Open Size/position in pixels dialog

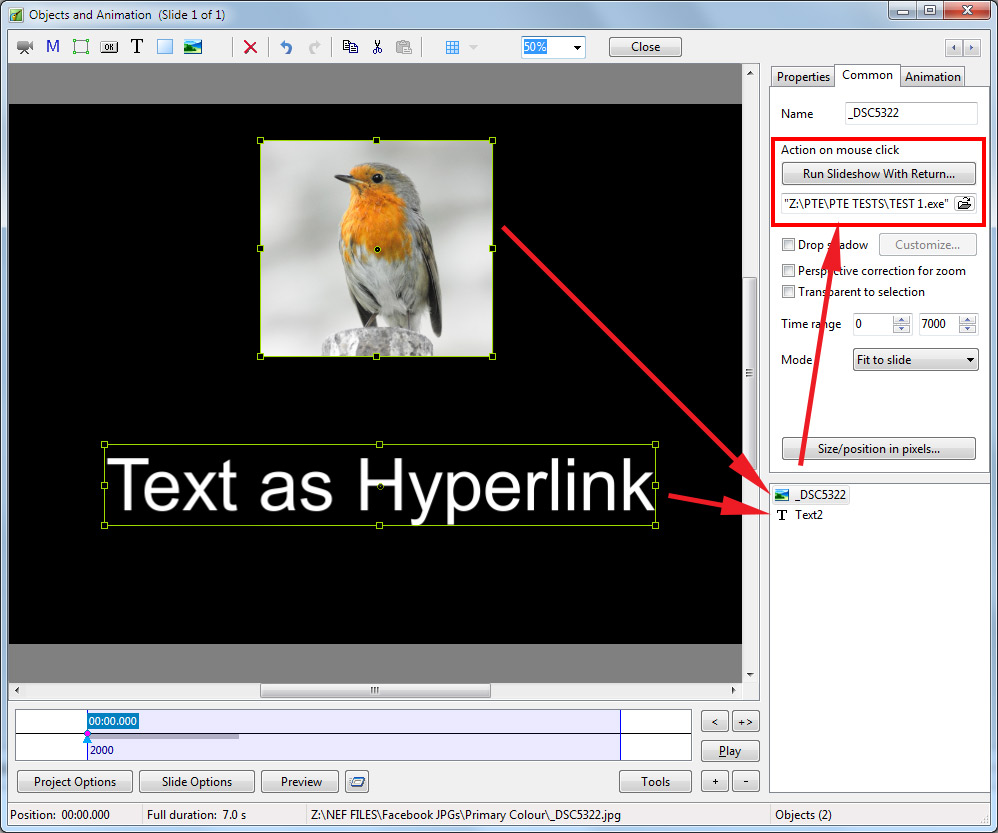click(878, 448)
